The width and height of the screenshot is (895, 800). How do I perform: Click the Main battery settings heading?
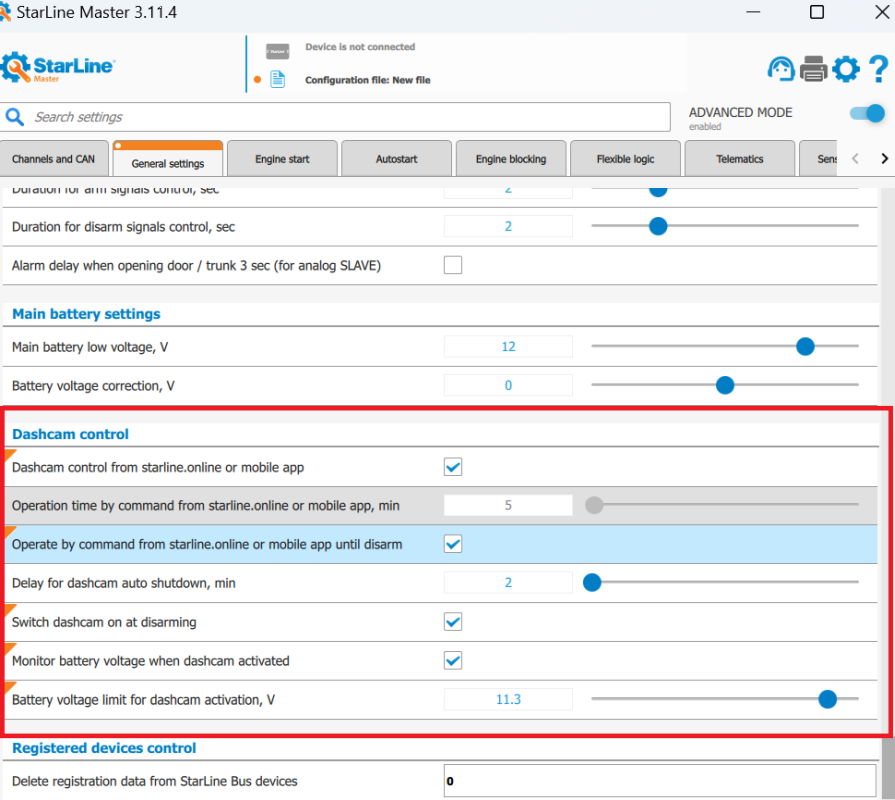(86, 314)
